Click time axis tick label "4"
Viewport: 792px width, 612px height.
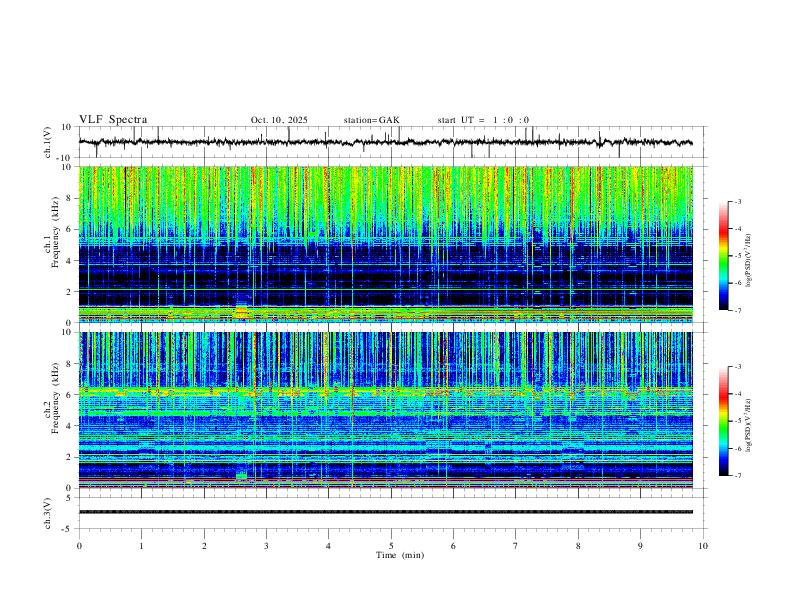[328, 546]
